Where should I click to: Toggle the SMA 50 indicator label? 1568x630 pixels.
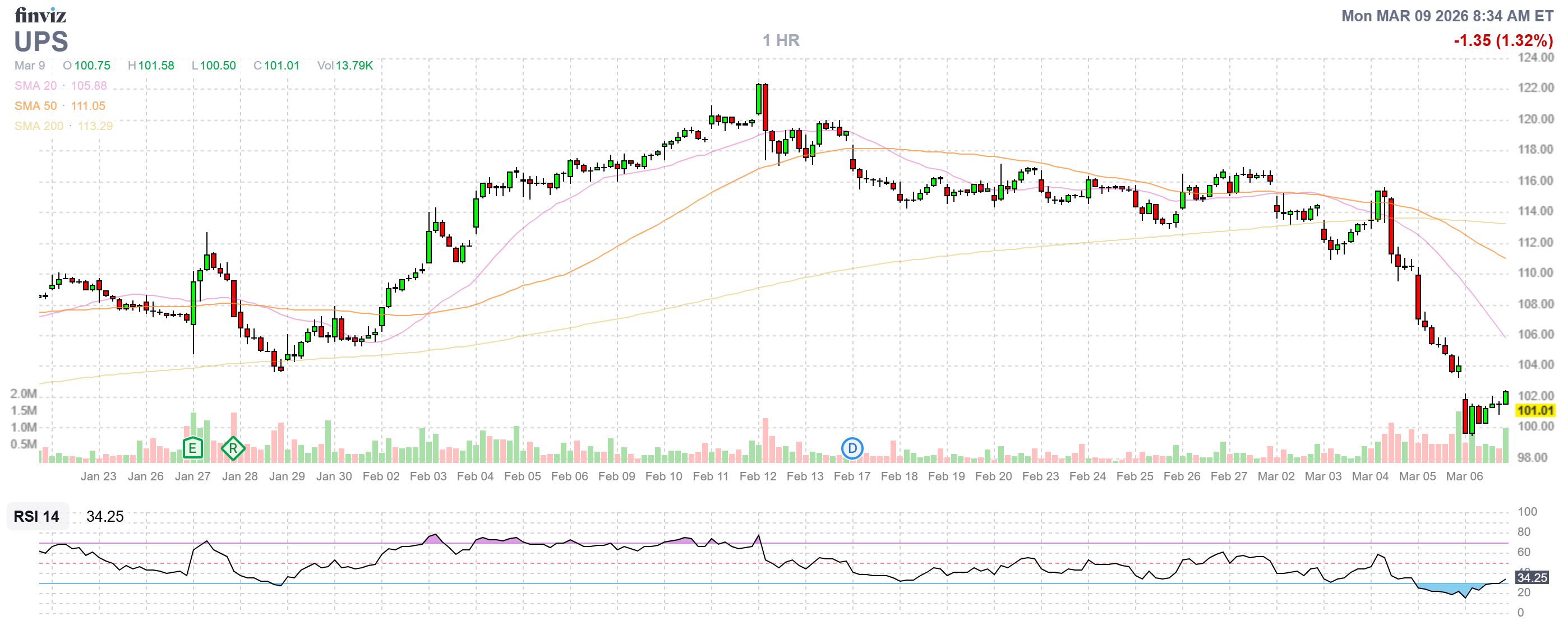(35, 106)
